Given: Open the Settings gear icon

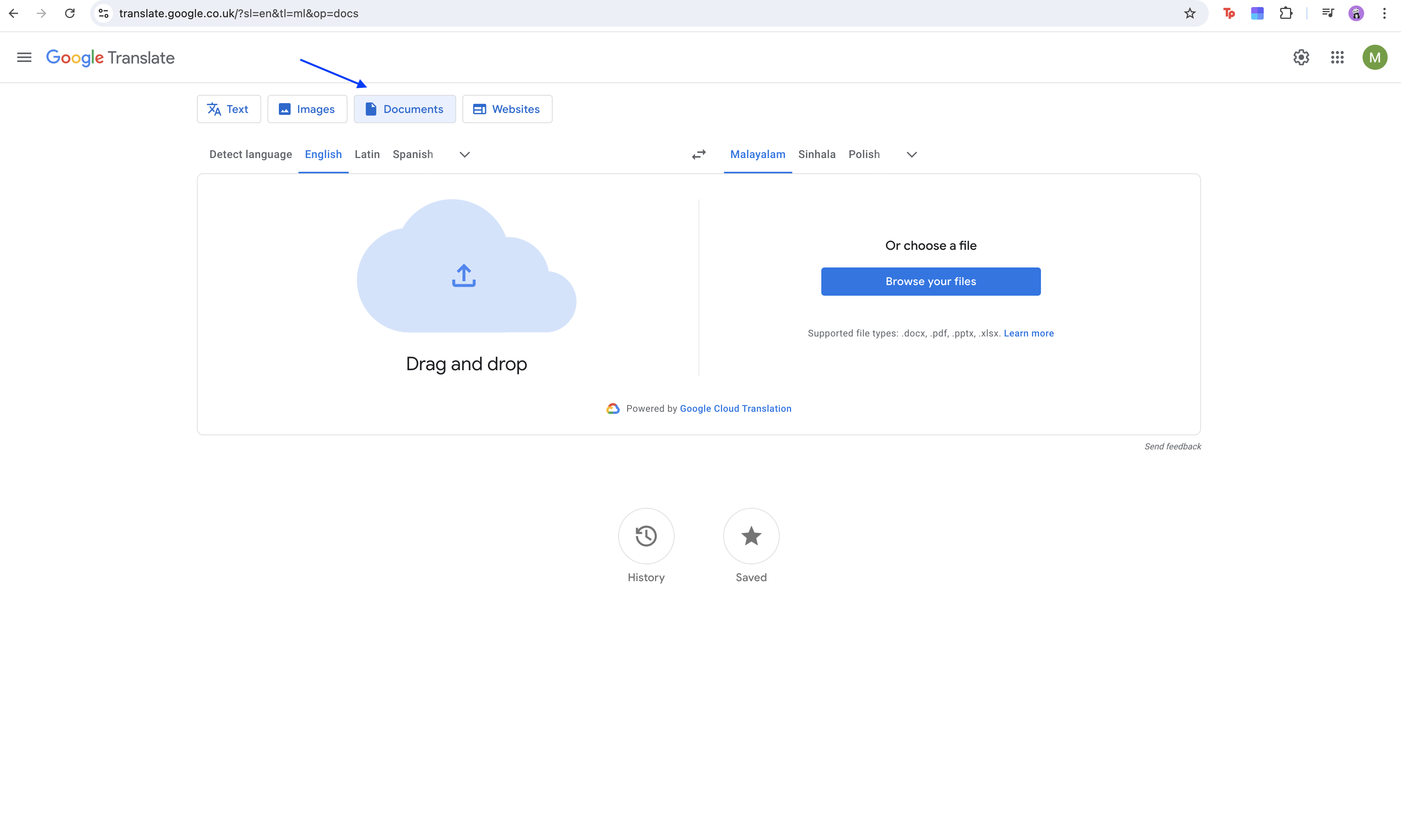Looking at the screenshot, I should (1301, 57).
